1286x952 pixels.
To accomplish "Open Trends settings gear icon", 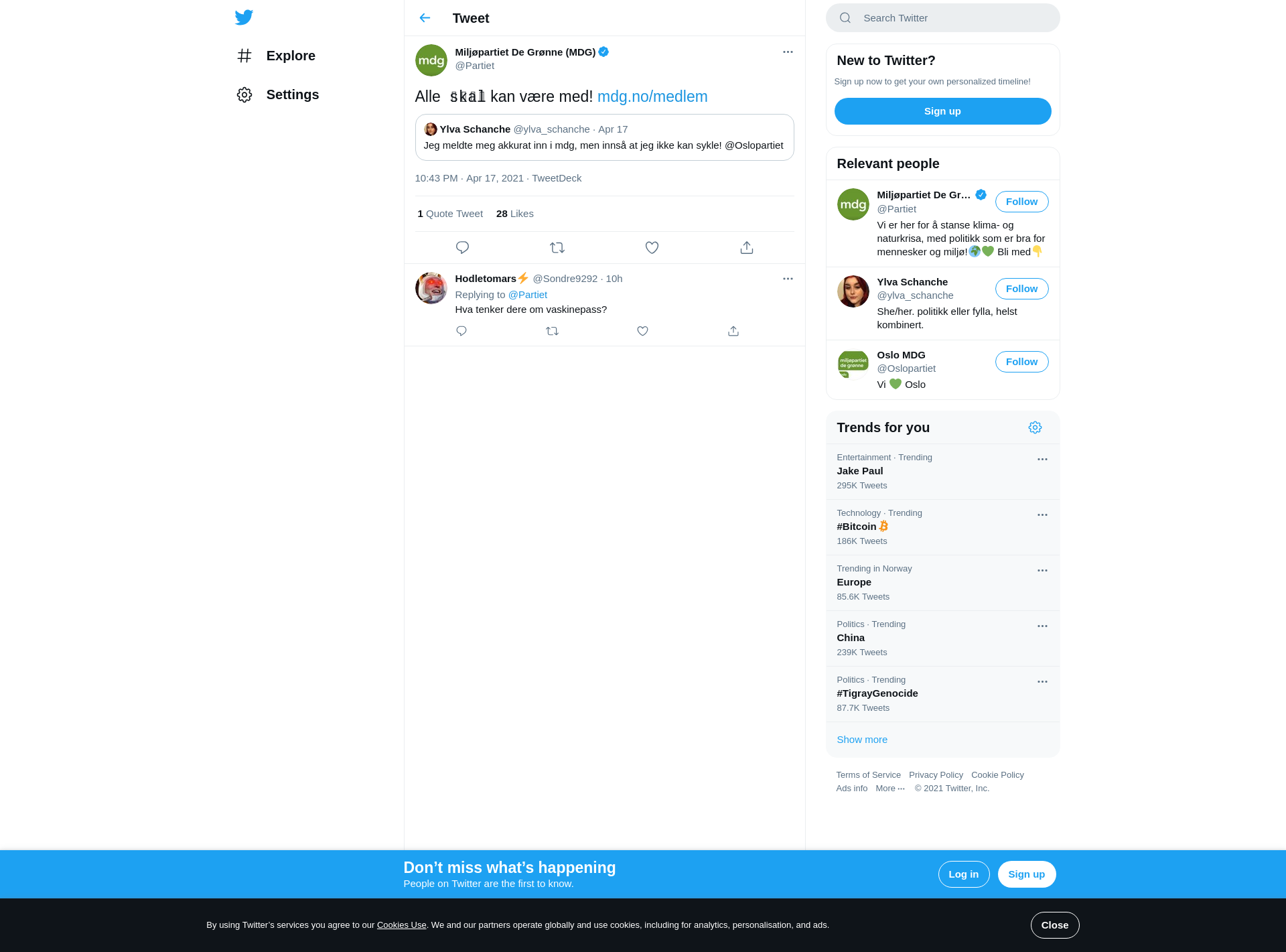I will [x=1035, y=427].
